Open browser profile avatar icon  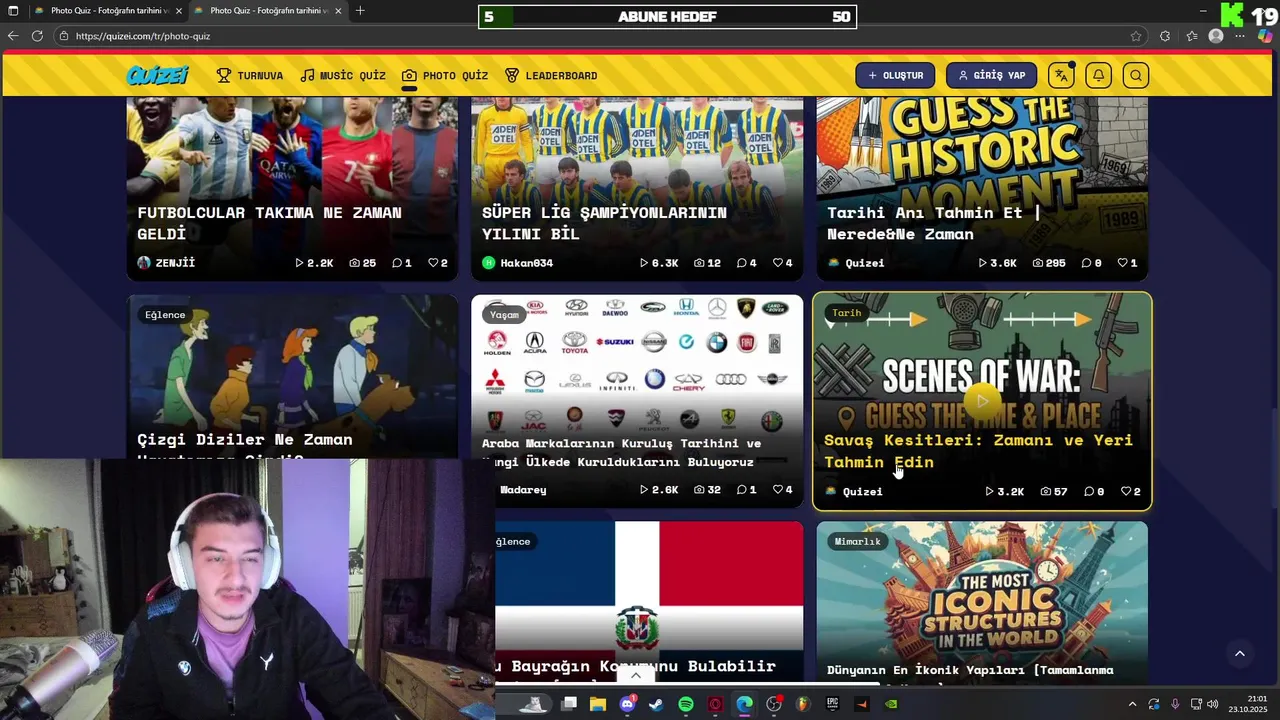click(x=1216, y=36)
